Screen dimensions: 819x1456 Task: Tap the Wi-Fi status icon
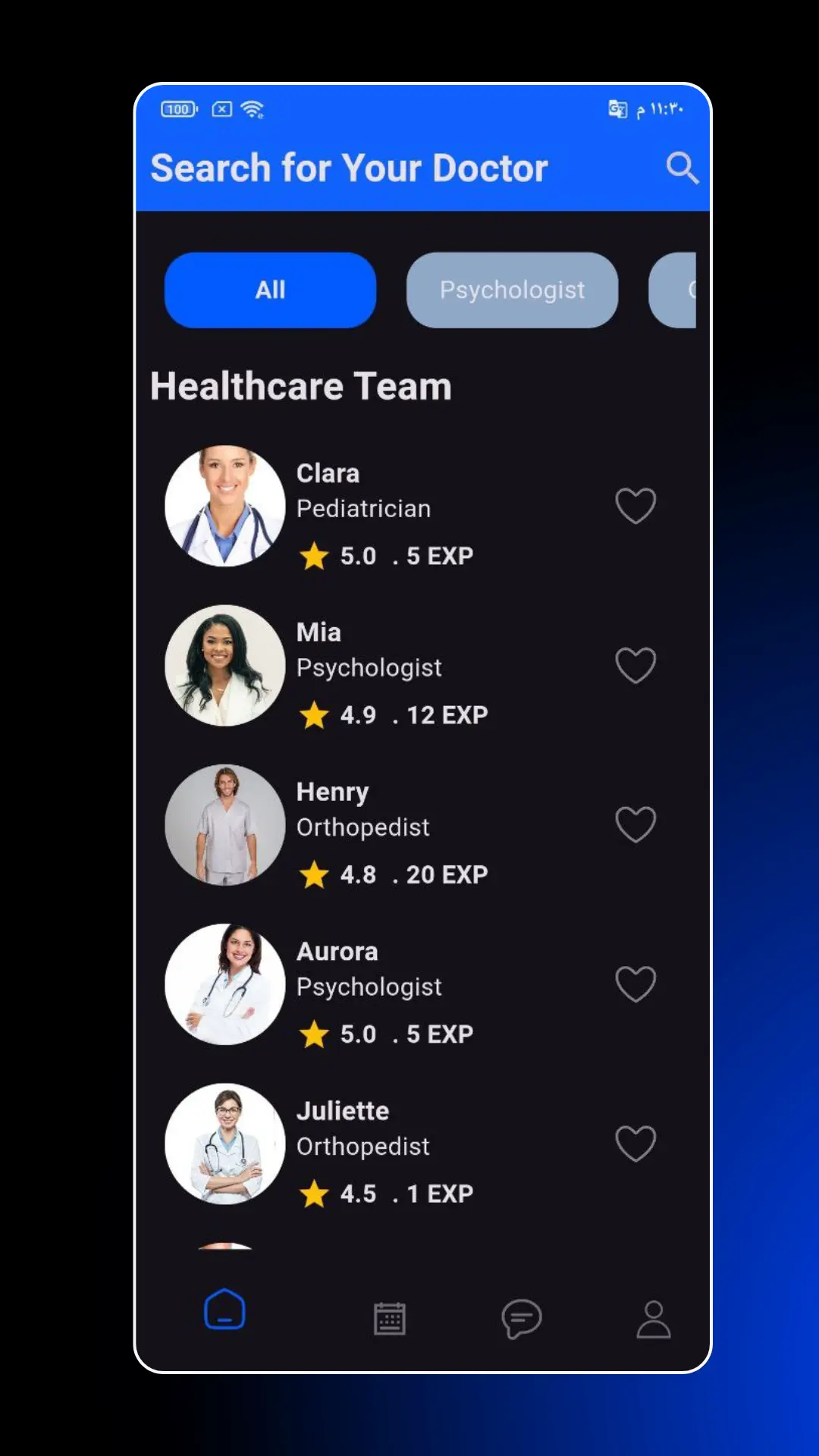(252, 109)
